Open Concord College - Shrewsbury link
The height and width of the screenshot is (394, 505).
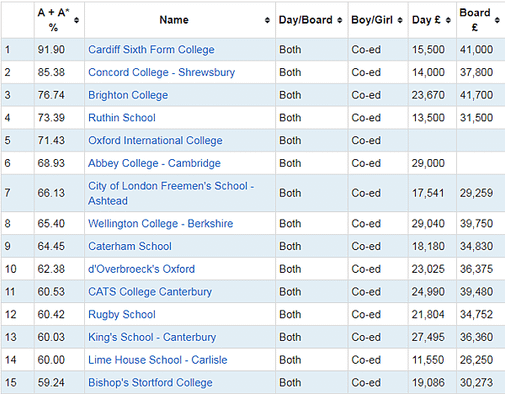click(161, 72)
